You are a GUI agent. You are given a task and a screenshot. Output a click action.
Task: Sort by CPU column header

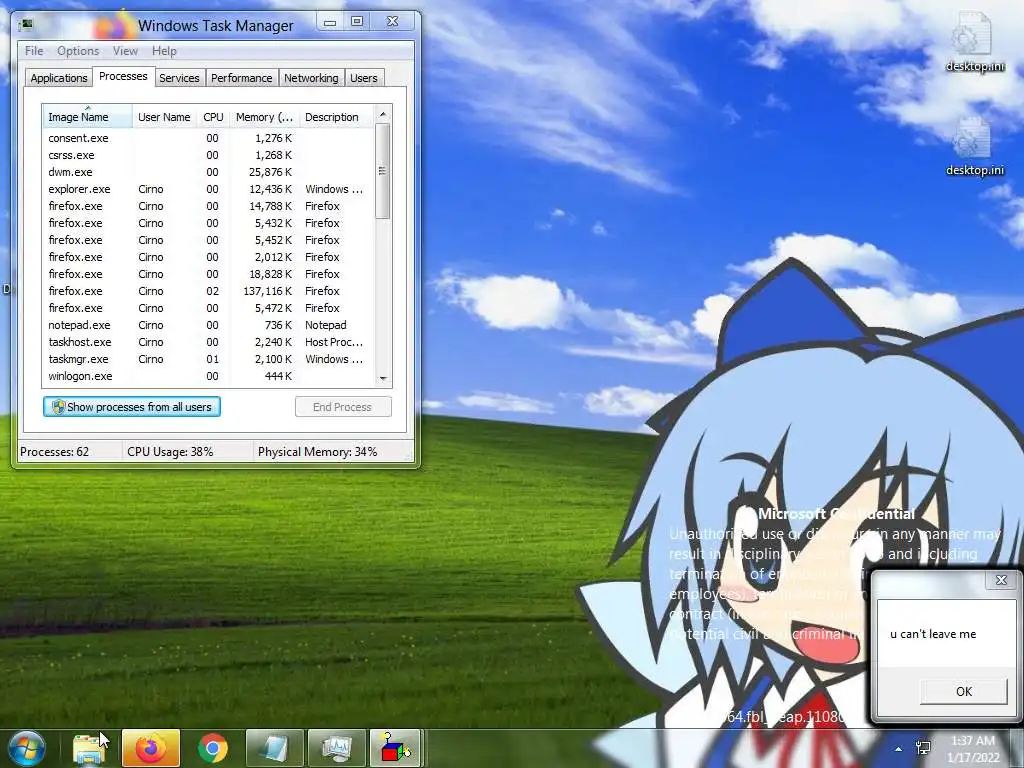pyautogui.click(x=213, y=117)
